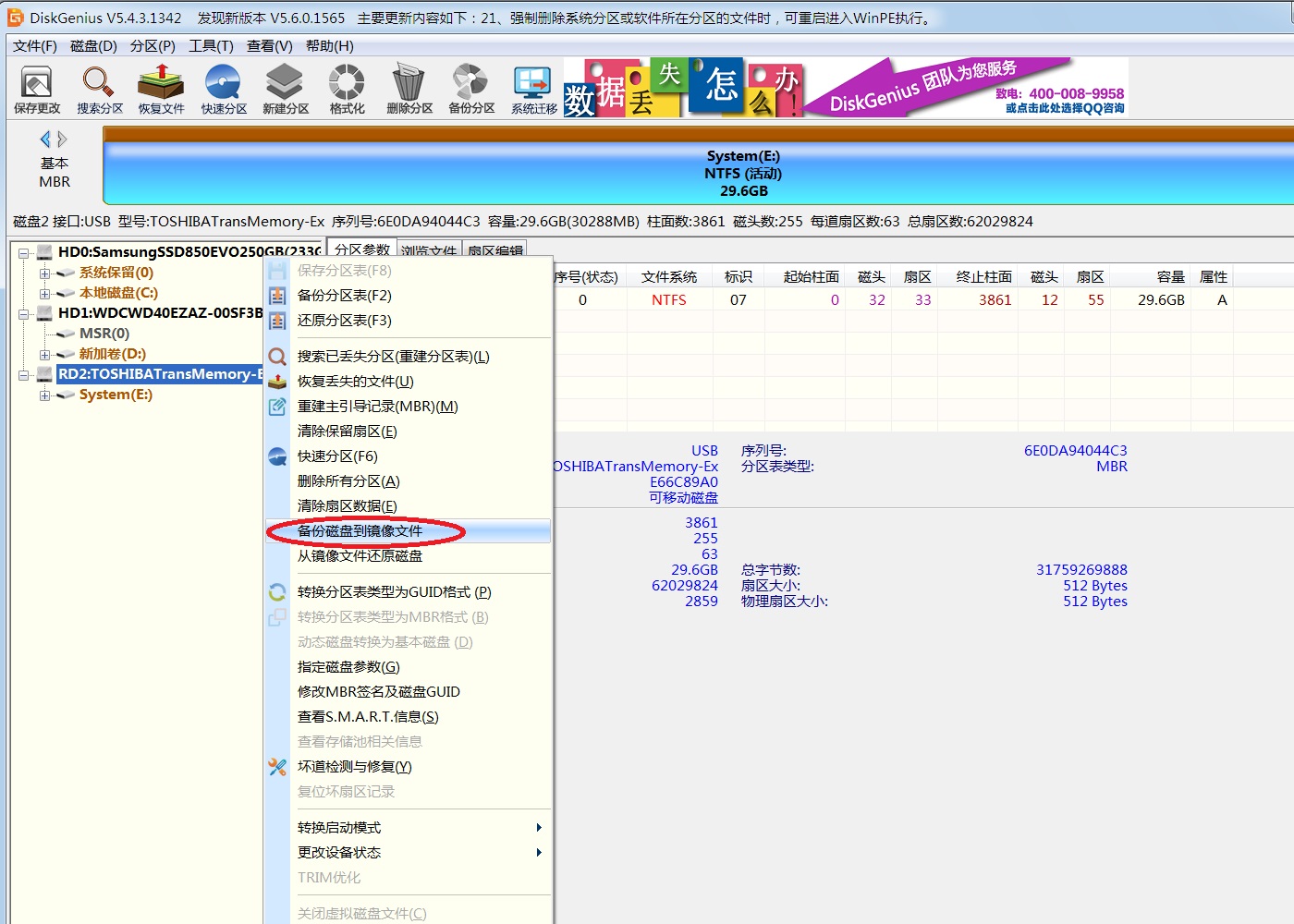The image size is (1294, 924).
Task: Start the 系统迁移 tool
Action: (x=533, y=89)
